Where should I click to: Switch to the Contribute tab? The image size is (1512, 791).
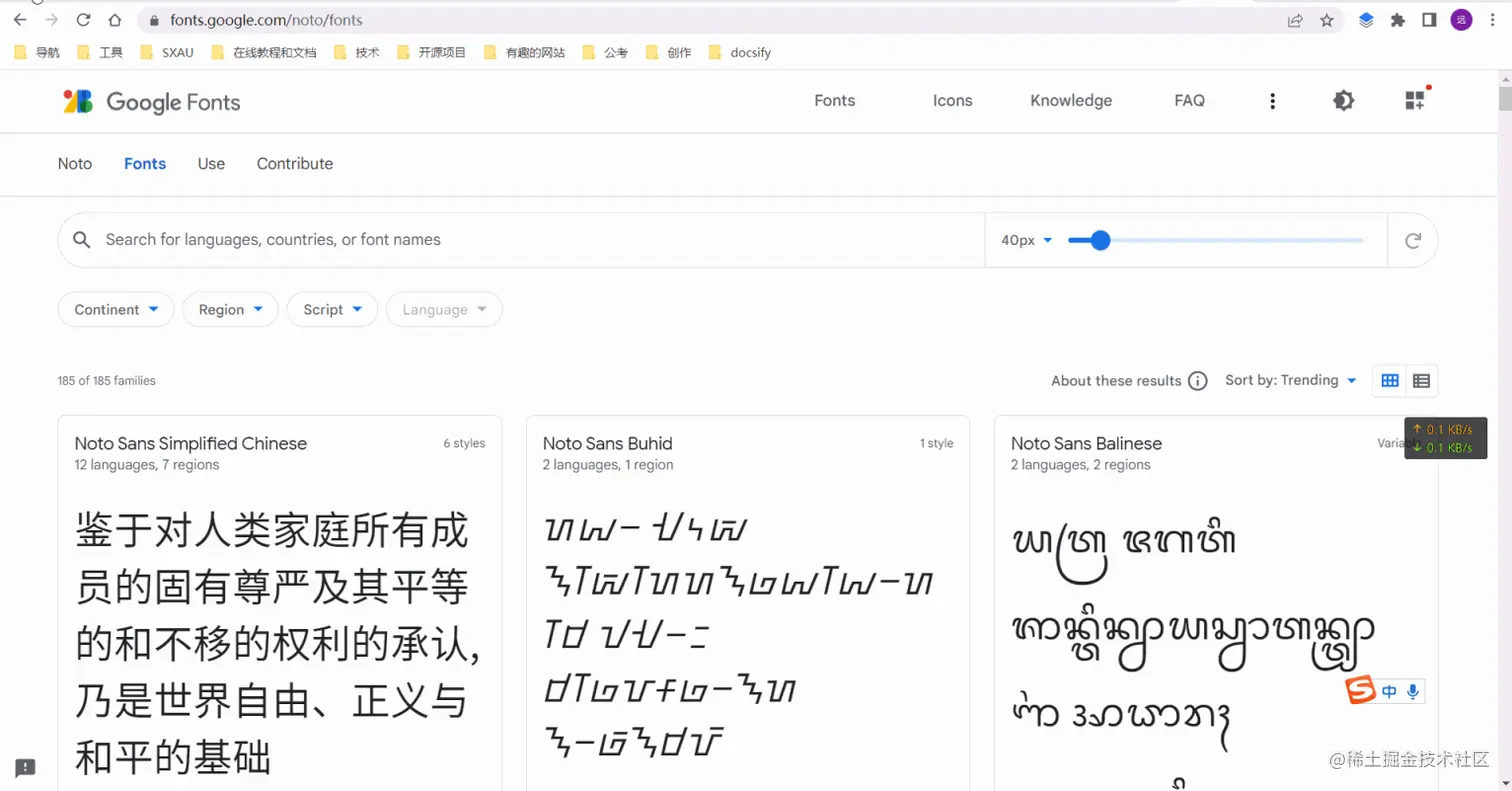pyautogui.click(x=295, y=164)
